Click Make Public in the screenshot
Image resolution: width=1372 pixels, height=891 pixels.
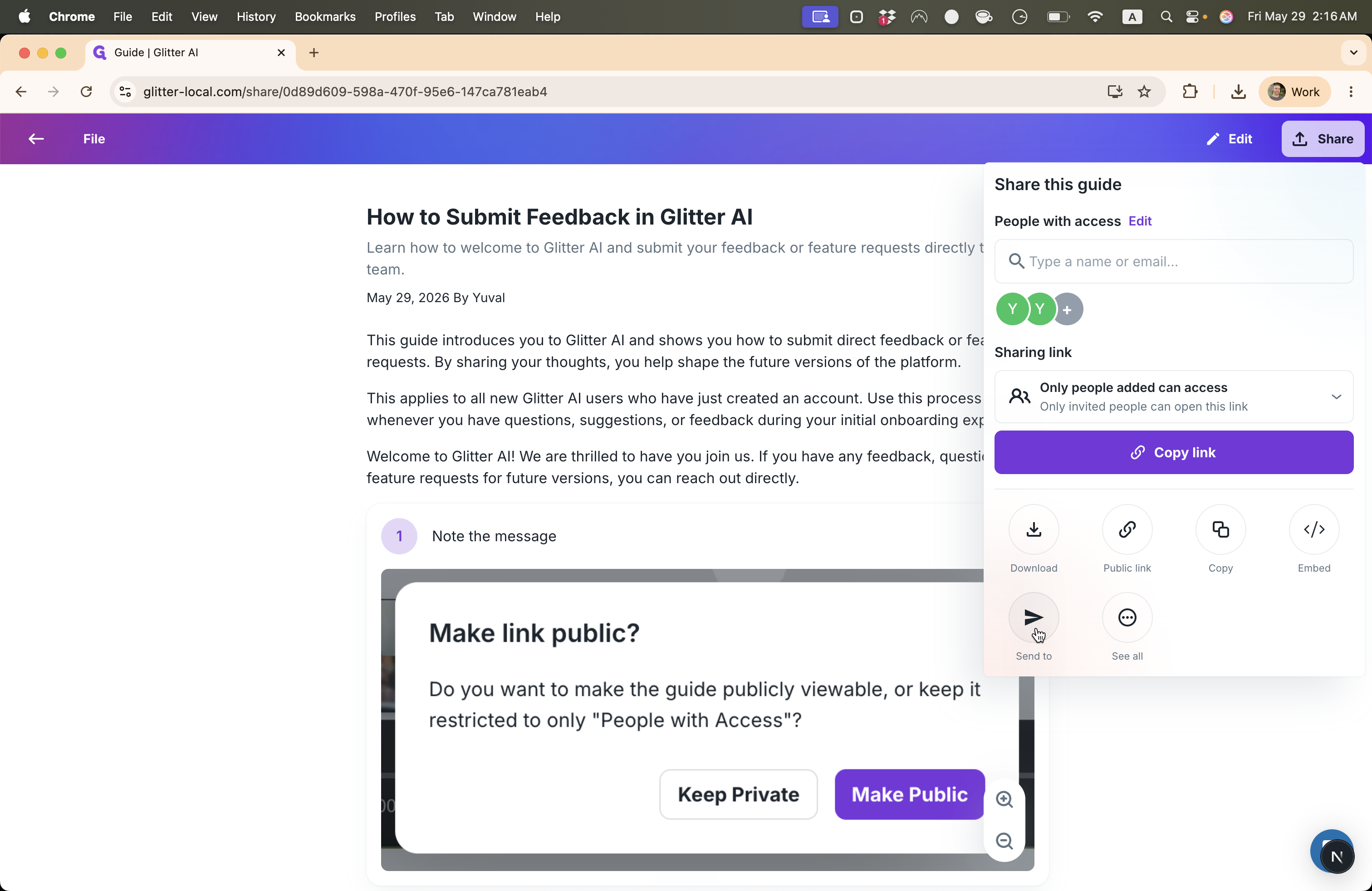click(x=910, y=794)
